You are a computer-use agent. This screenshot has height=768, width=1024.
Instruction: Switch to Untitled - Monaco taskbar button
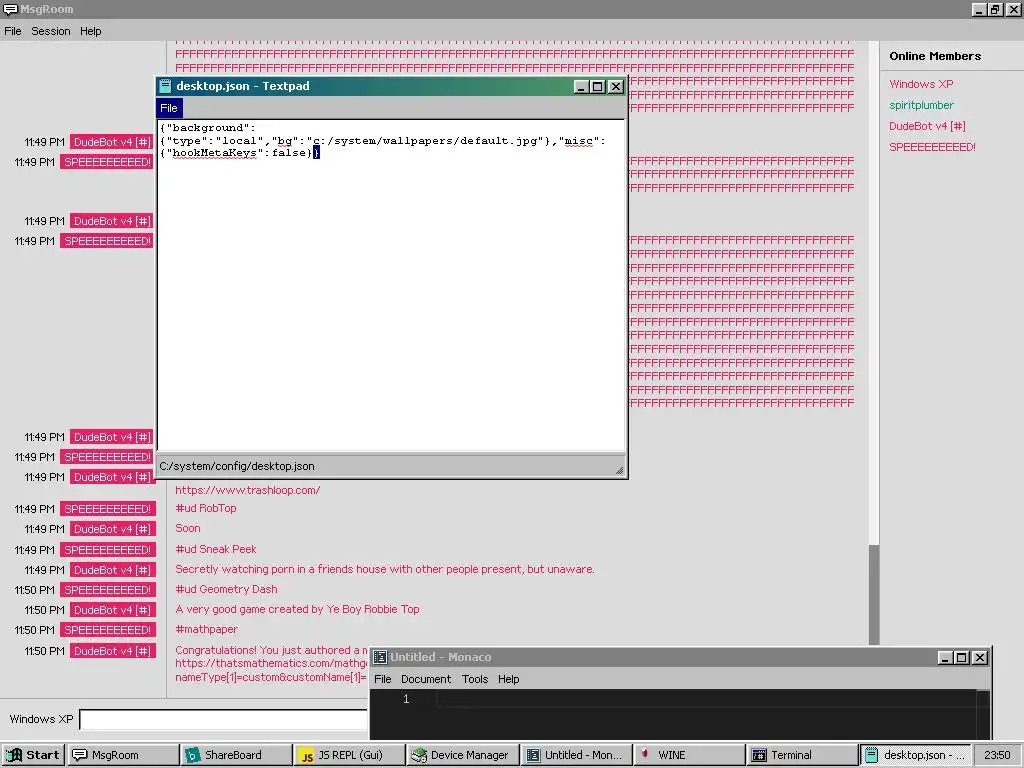575,755
